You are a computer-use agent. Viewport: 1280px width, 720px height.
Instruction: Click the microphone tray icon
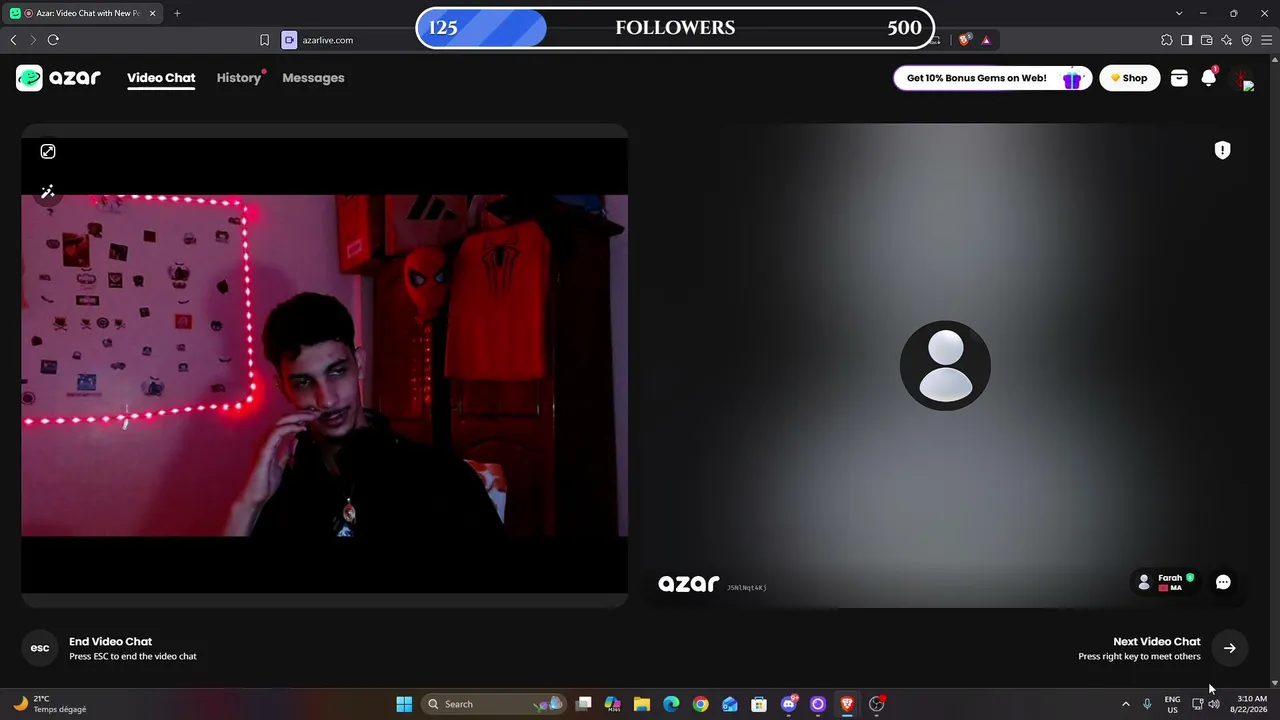coord(1147,704)
